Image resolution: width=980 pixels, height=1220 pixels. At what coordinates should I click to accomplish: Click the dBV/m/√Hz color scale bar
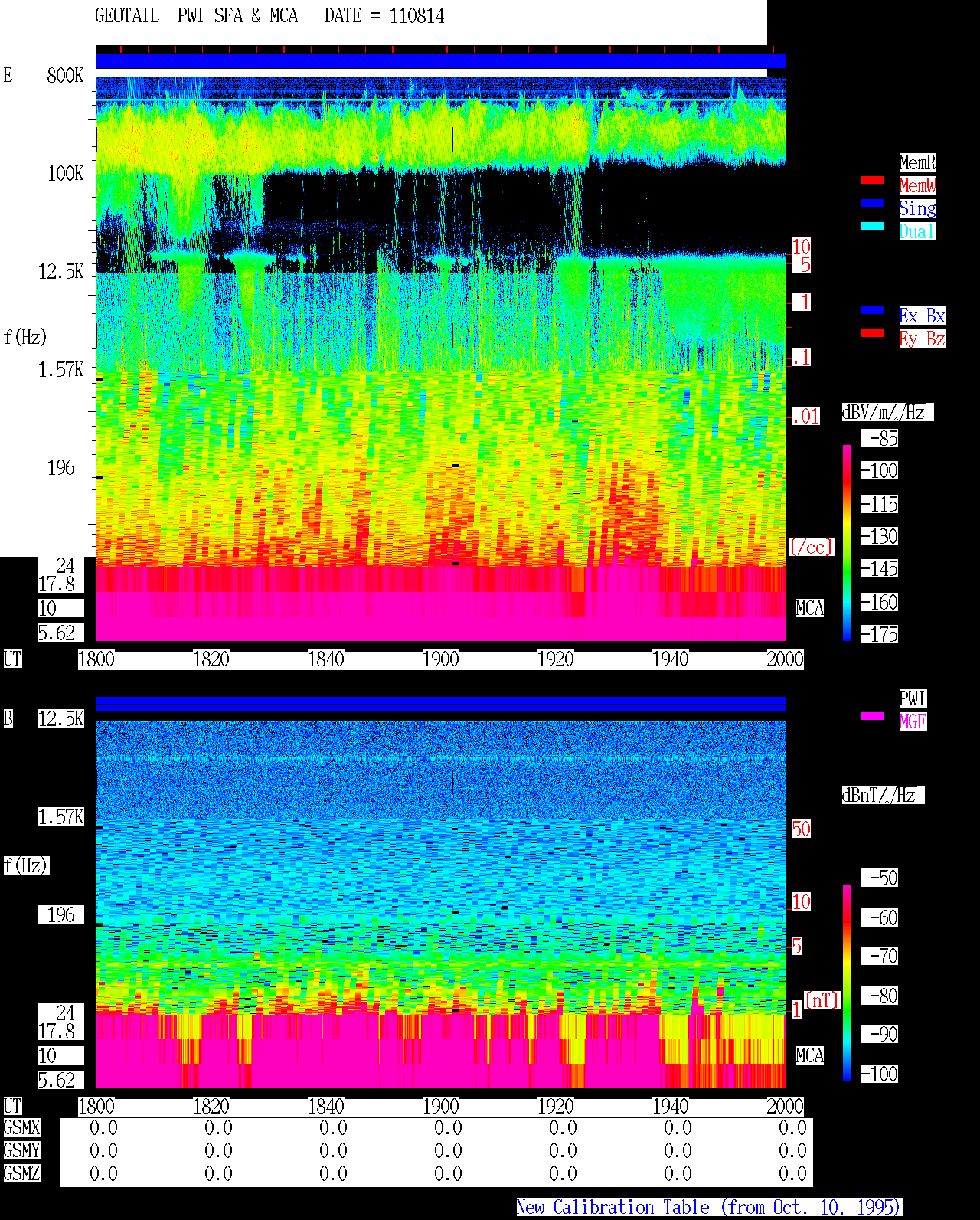coord(847,542)
